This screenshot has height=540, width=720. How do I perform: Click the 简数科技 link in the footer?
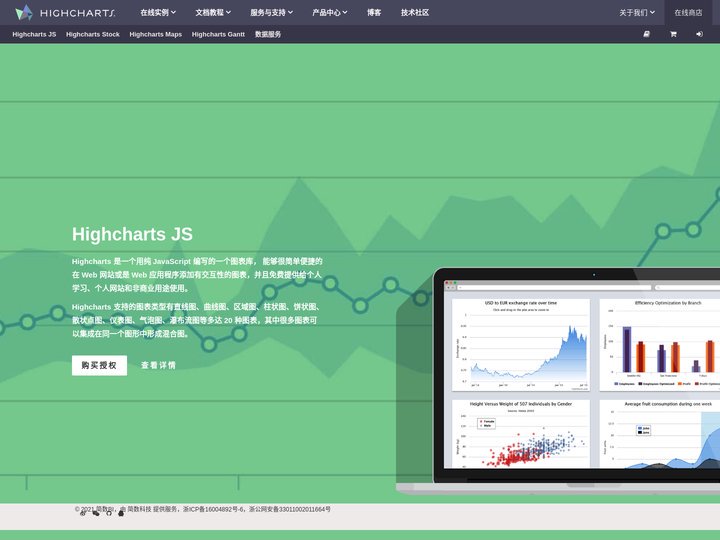(x=139, y=509)
